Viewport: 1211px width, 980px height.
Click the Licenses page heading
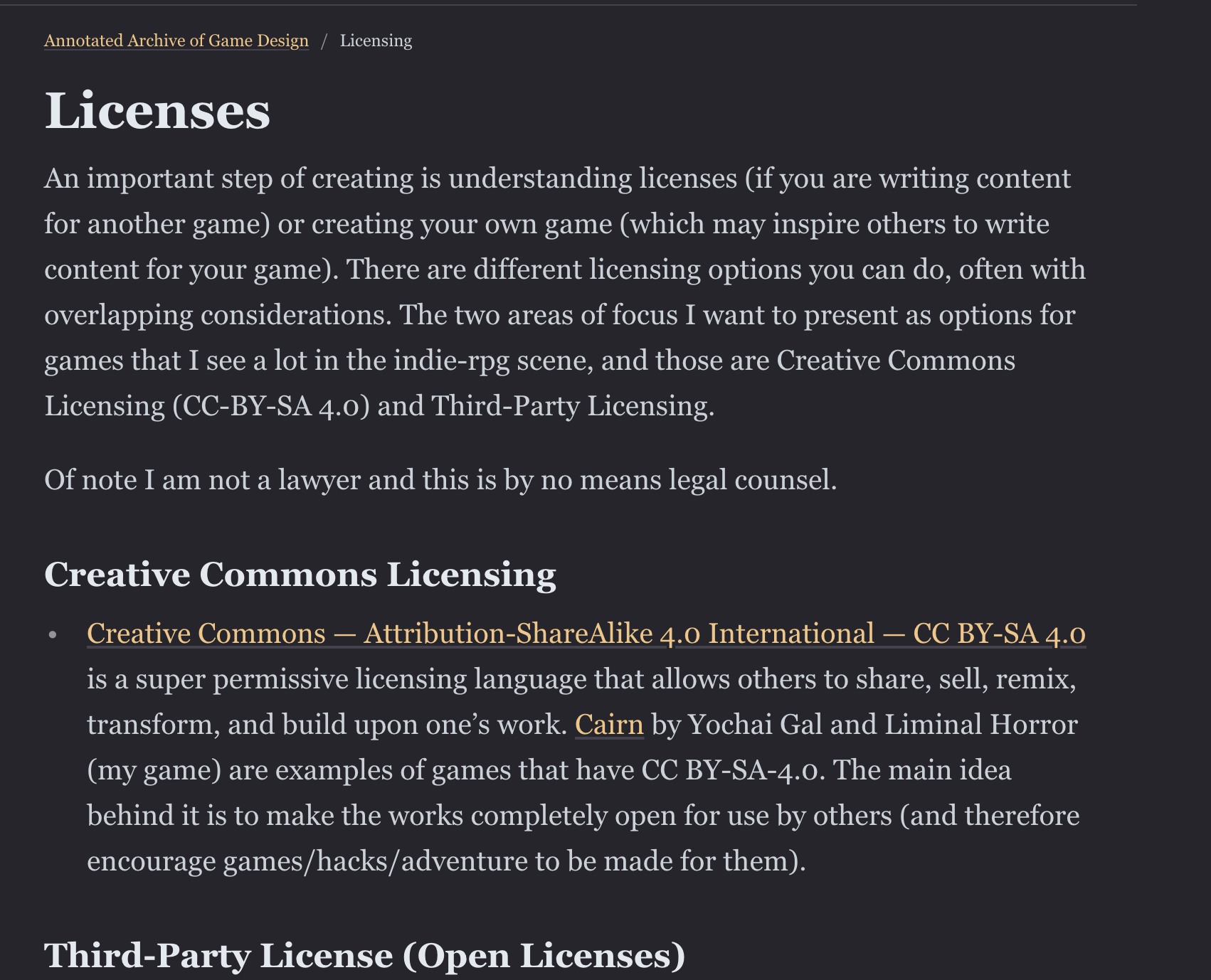tap(157, 110)
